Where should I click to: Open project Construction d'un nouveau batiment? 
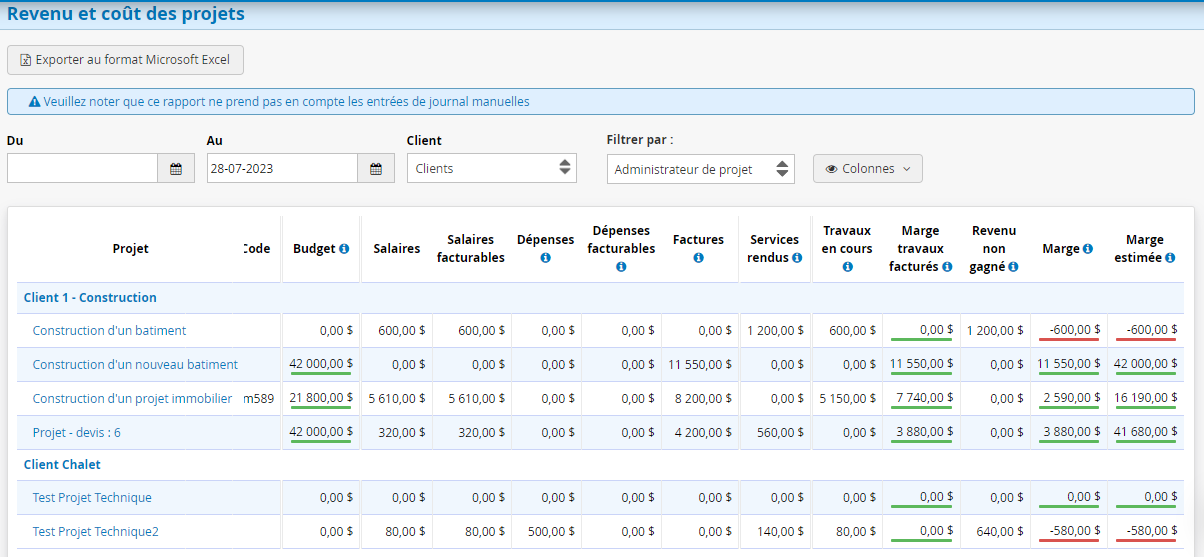point(135,365)
